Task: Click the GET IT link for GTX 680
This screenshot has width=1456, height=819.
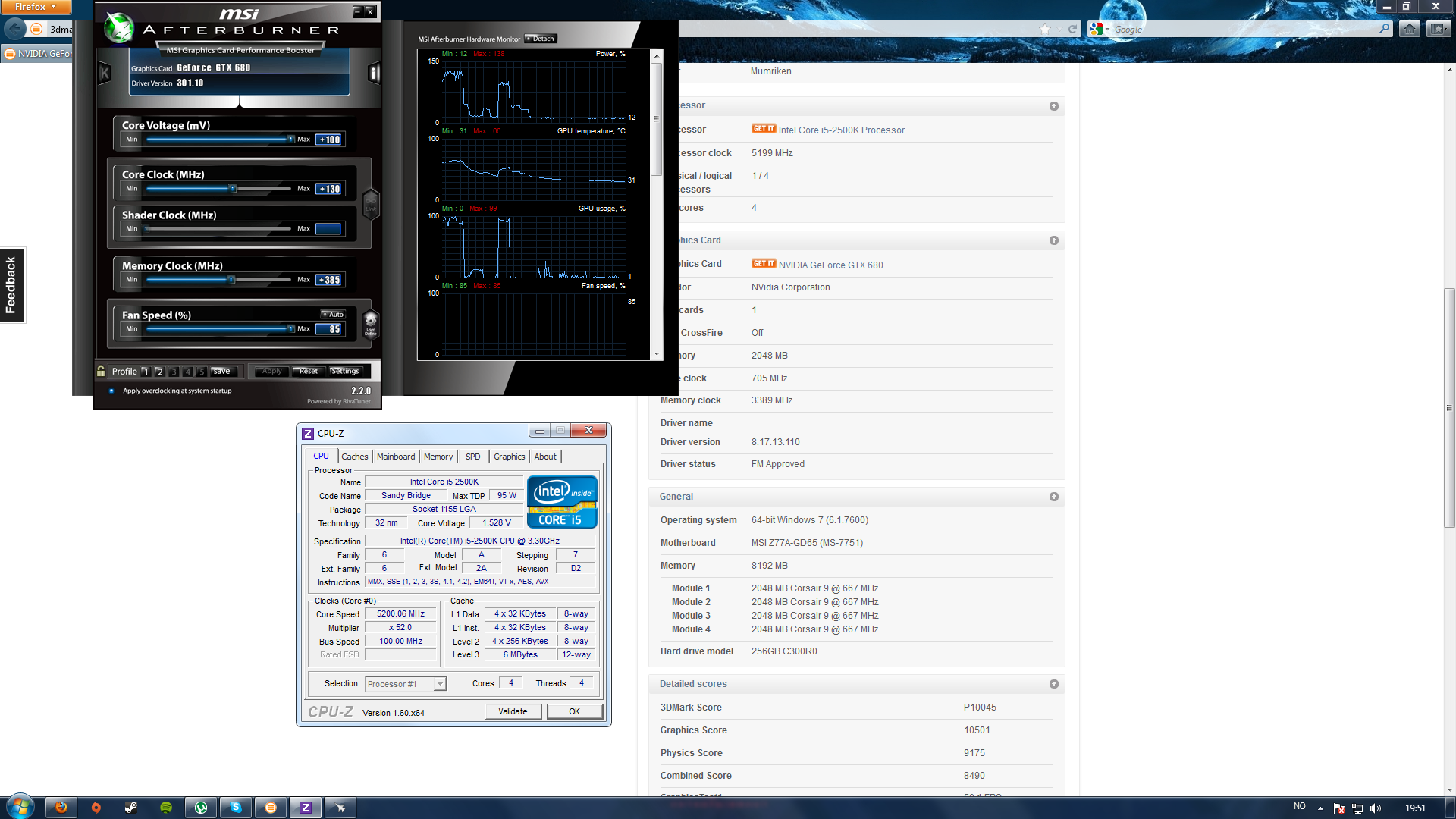Action: pyautogui.click(x=764, y=264)
